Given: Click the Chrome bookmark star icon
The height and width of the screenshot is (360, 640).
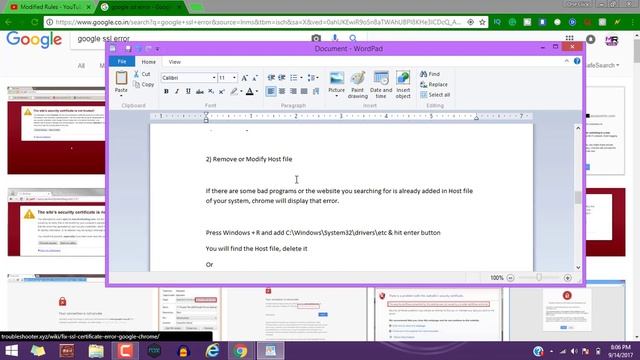Looking at the screenshot, I should coord(482,22).
